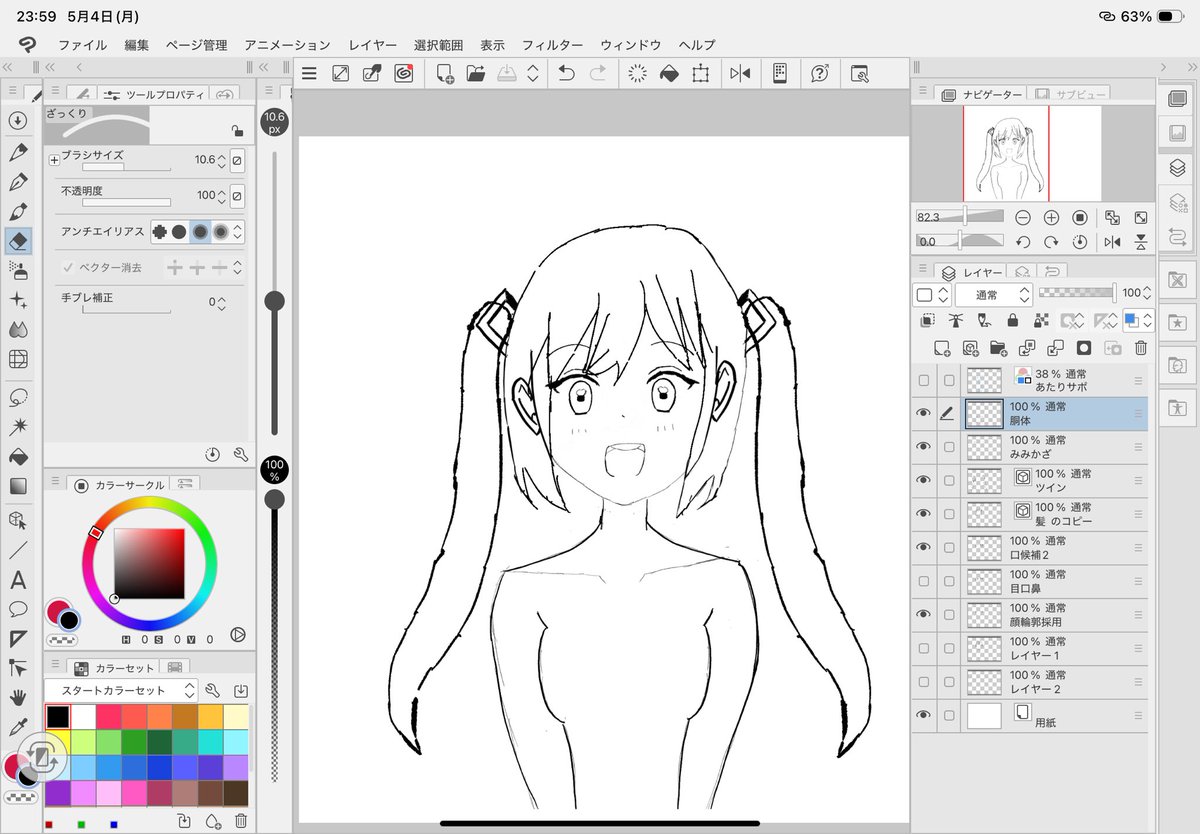Show the レイヤー1 layer

pyautogui.click(x=923, y=648)
